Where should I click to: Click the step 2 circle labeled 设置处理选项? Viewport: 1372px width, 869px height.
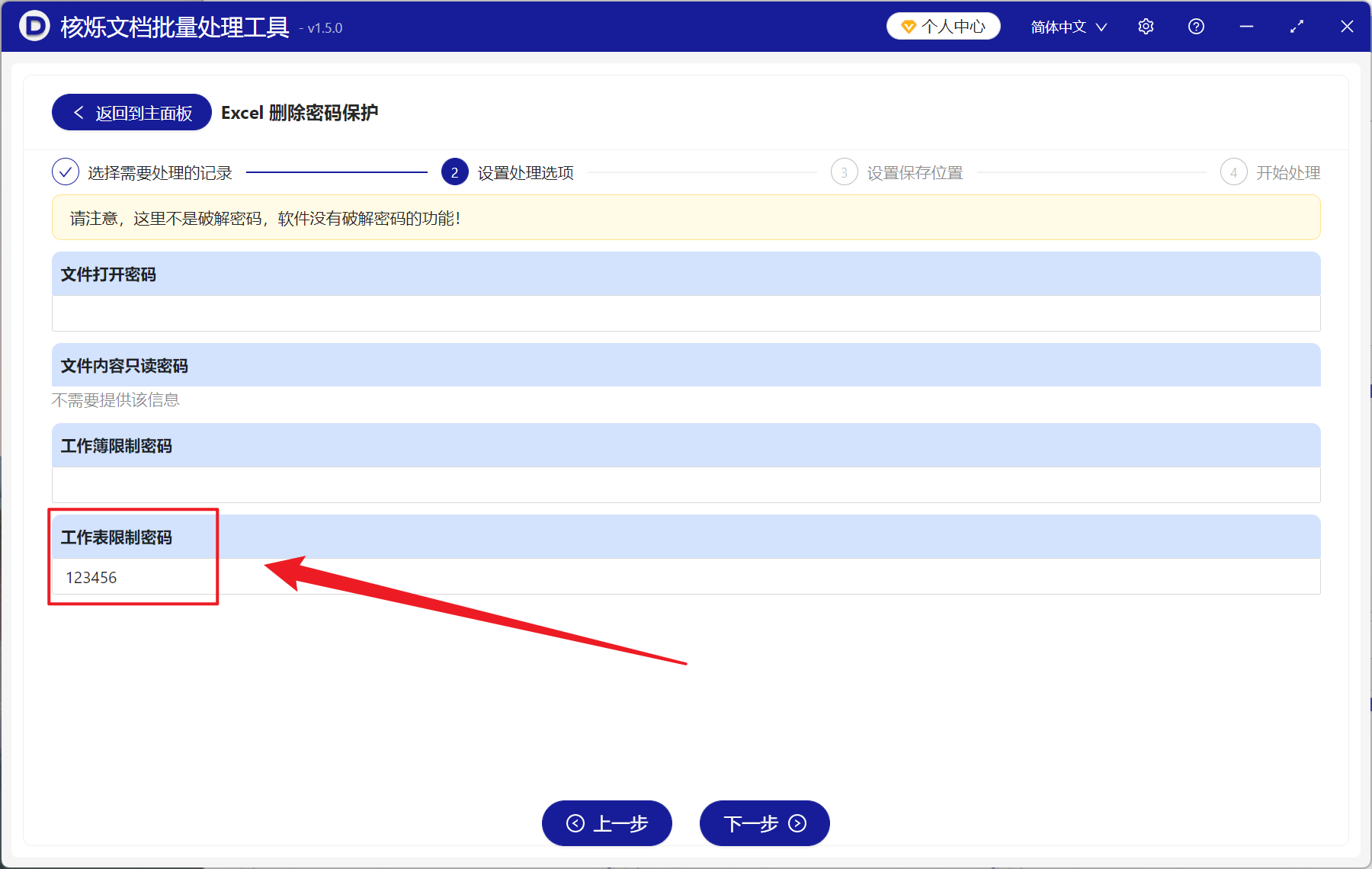pos(454,172)
